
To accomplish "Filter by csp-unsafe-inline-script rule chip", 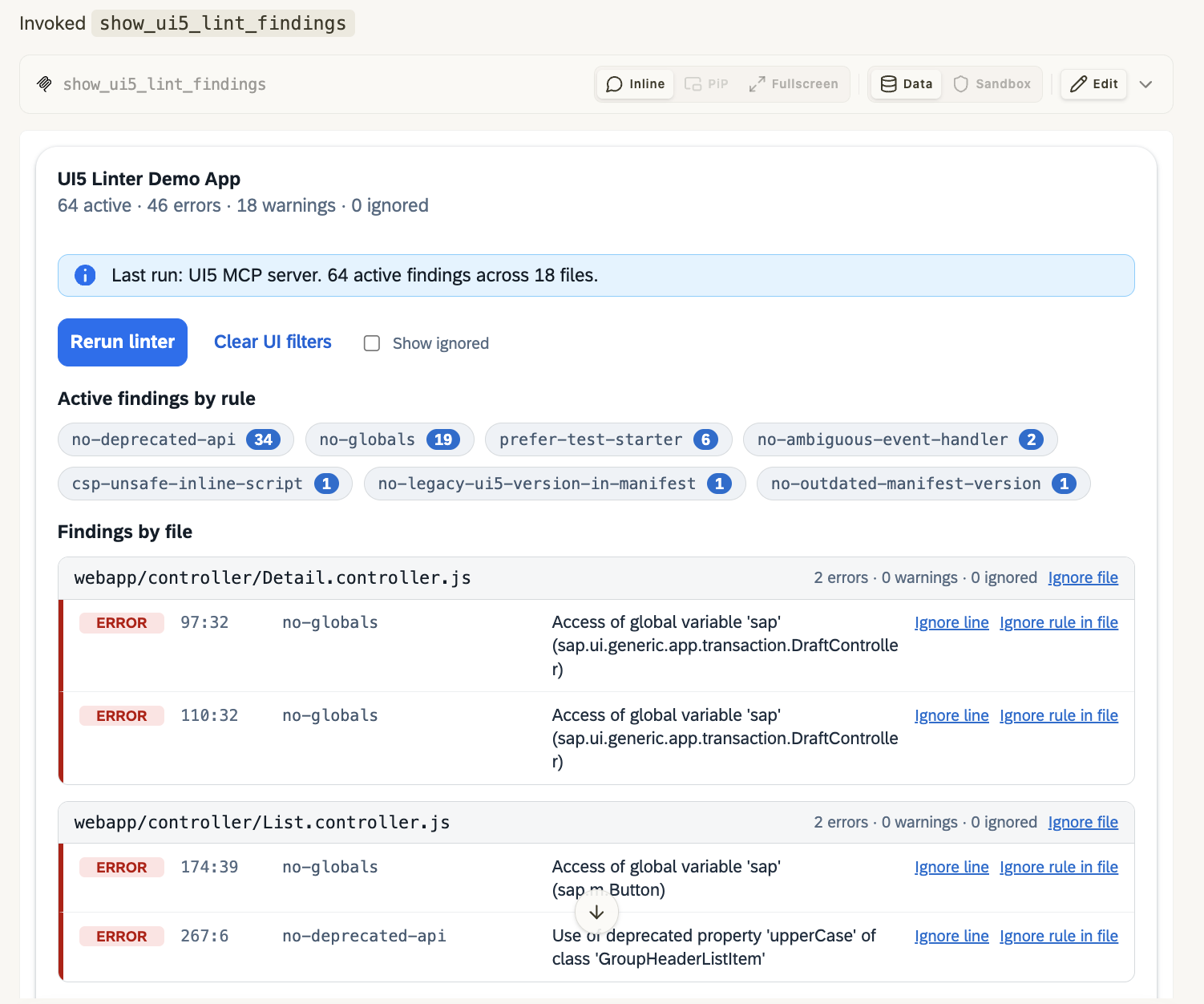I will pos(205,484).
